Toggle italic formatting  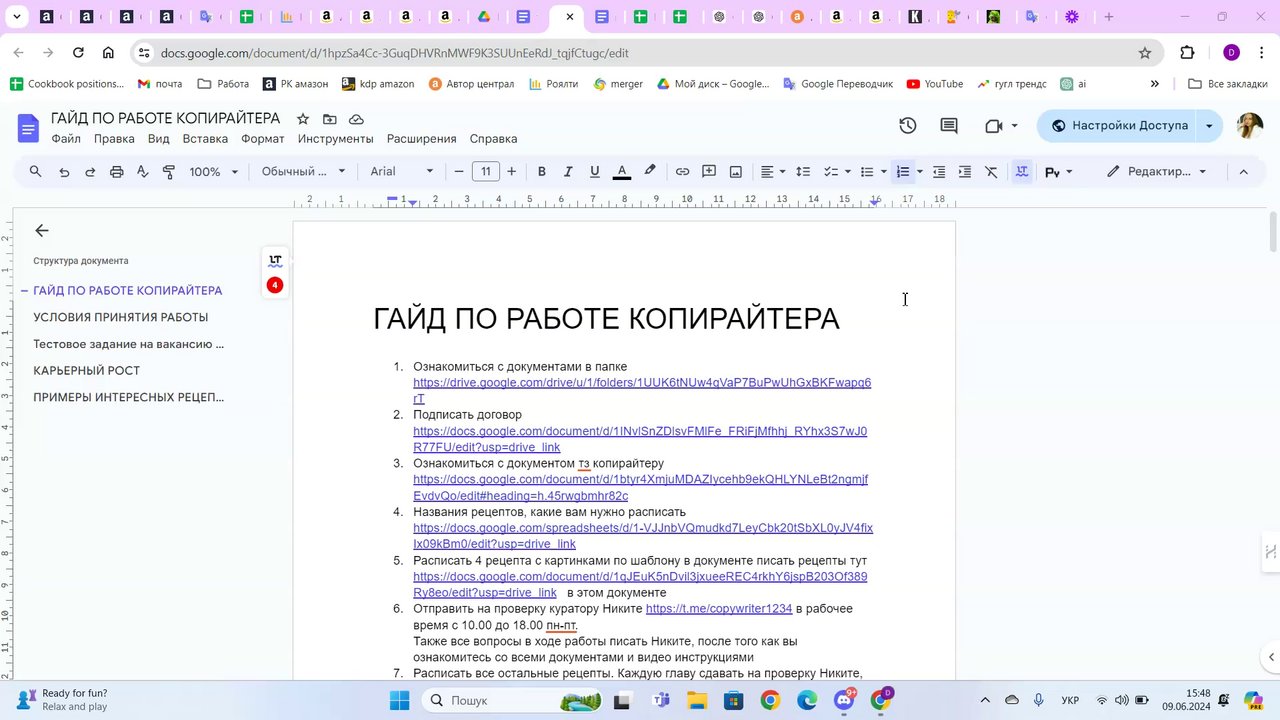pyautogui.click(x=568, y=172)
